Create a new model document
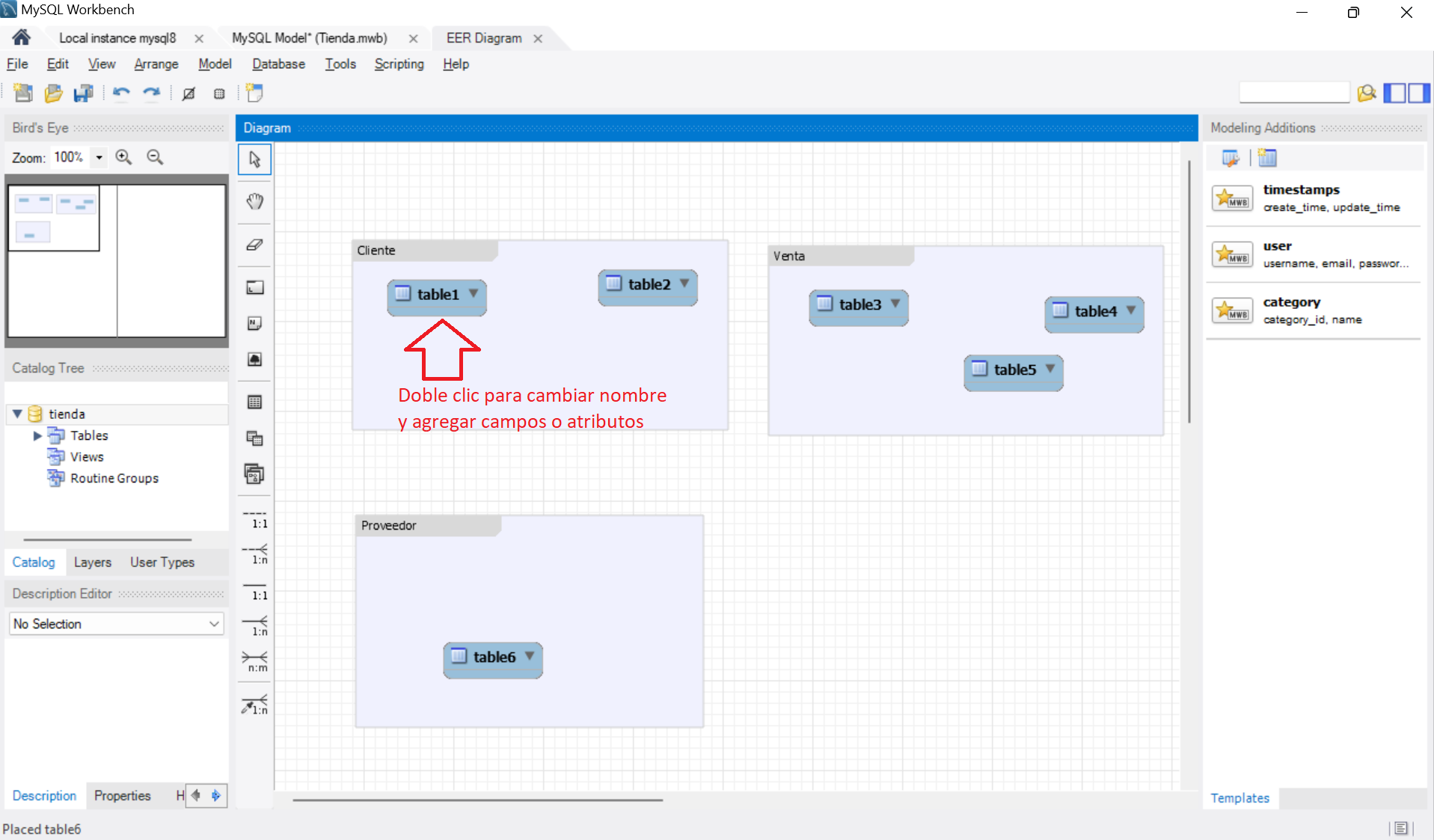This screenshot has width=1434, height=840. [x=23, y=93]
